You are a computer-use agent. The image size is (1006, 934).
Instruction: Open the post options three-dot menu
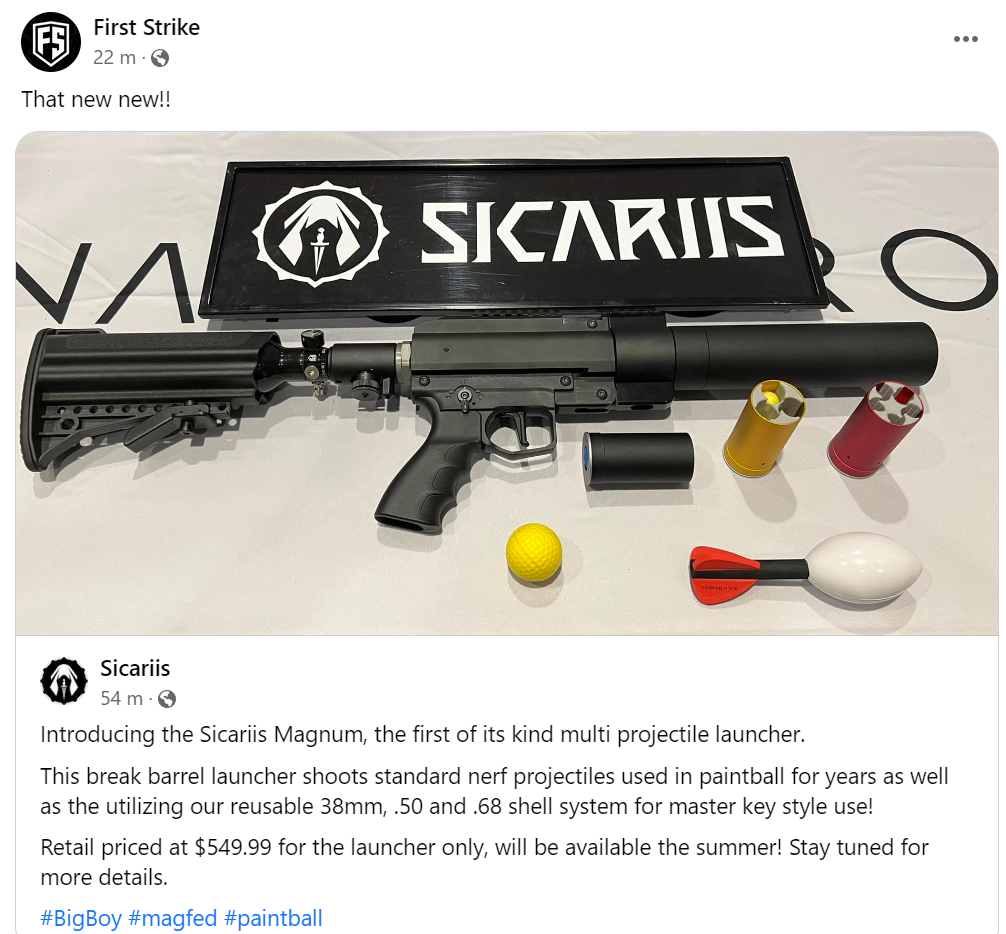[x=966, y=39]
